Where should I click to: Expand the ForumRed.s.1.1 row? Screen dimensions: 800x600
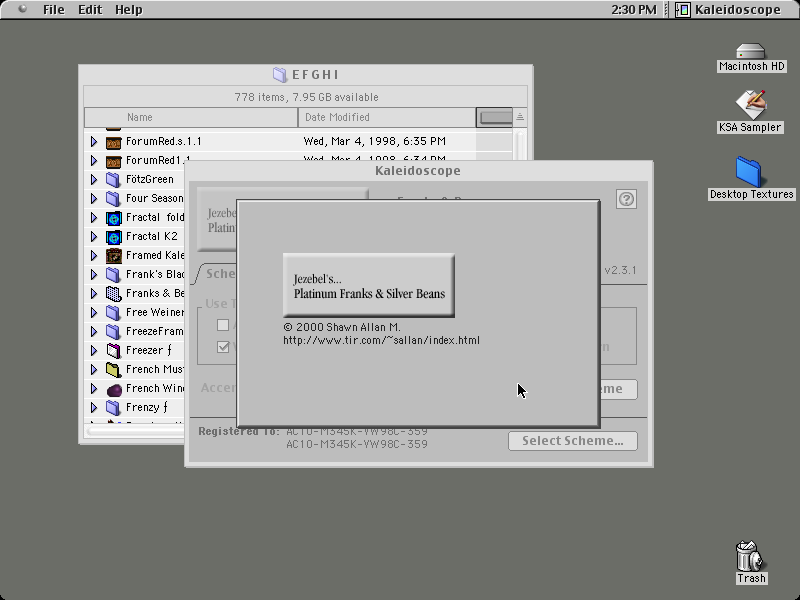click(94, 141)
